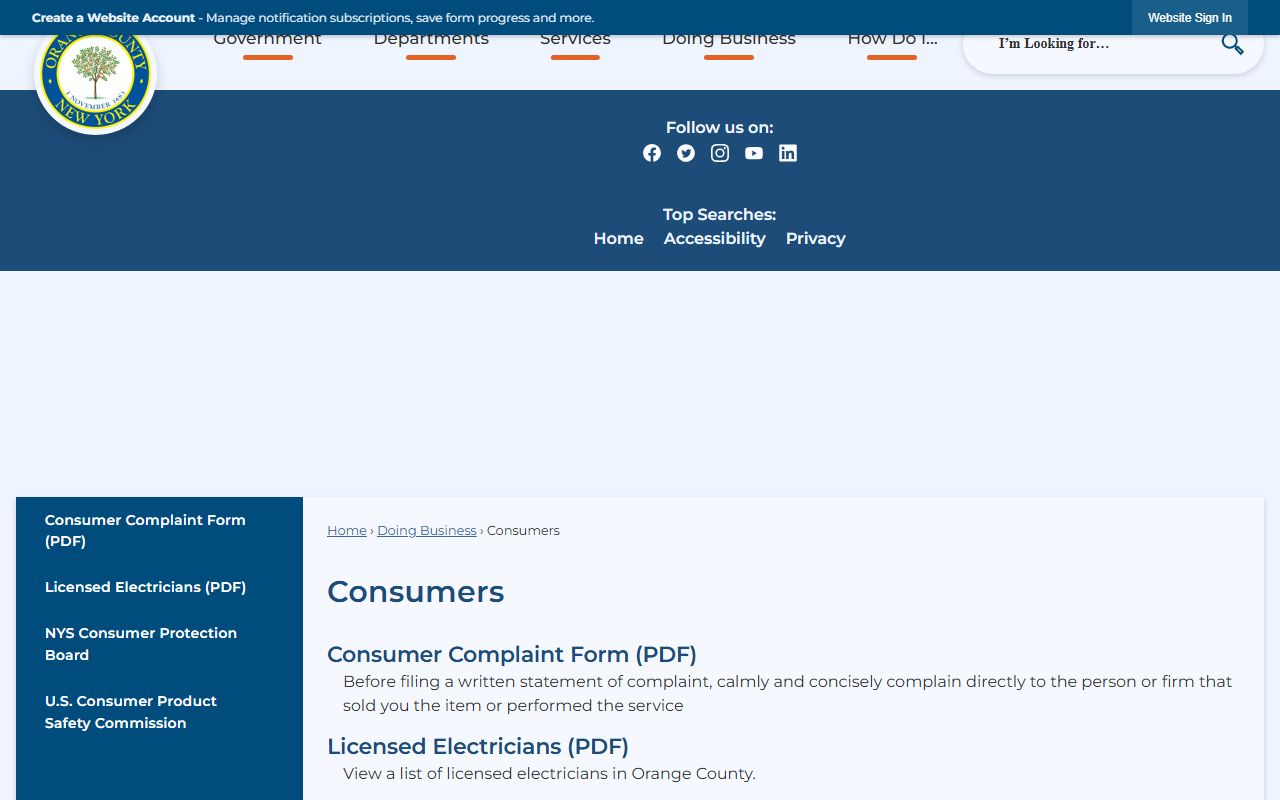Click the Facebook icon
Viewport: 1280px width, 800px height.
652,153
